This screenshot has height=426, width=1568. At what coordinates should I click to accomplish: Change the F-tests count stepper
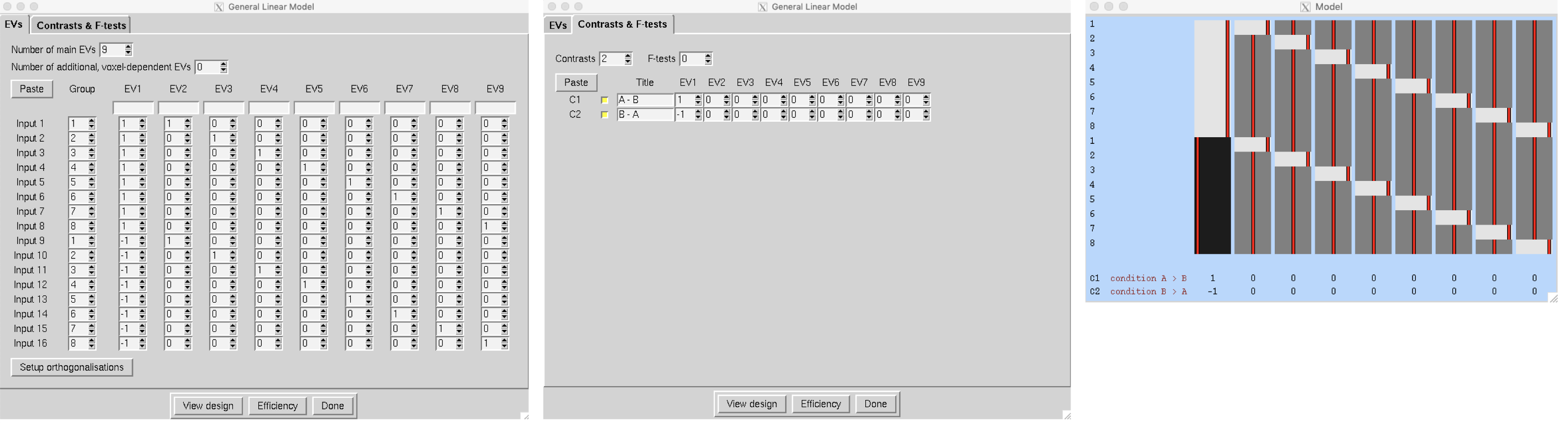(x=707, y=59)
